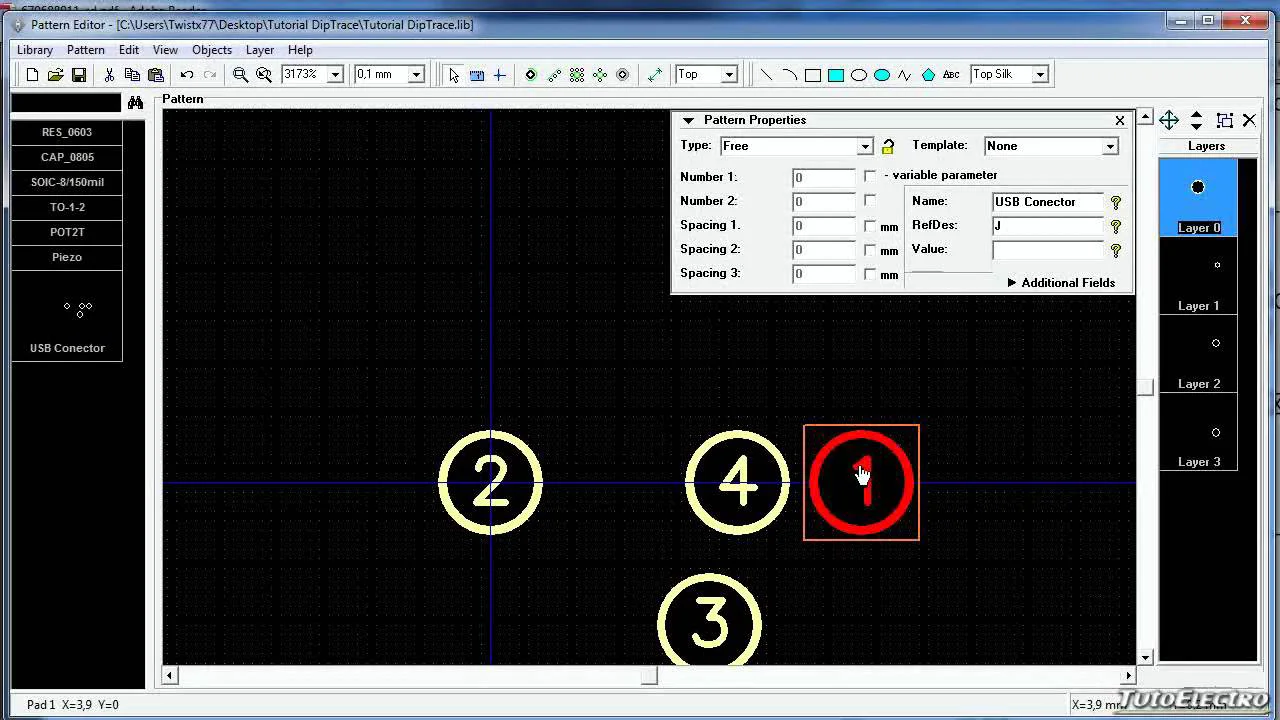The width and height of the screenshot is (1280, 720).
Task: Enable Number 1 variable parameter checkbox
Action: (870, 177)
